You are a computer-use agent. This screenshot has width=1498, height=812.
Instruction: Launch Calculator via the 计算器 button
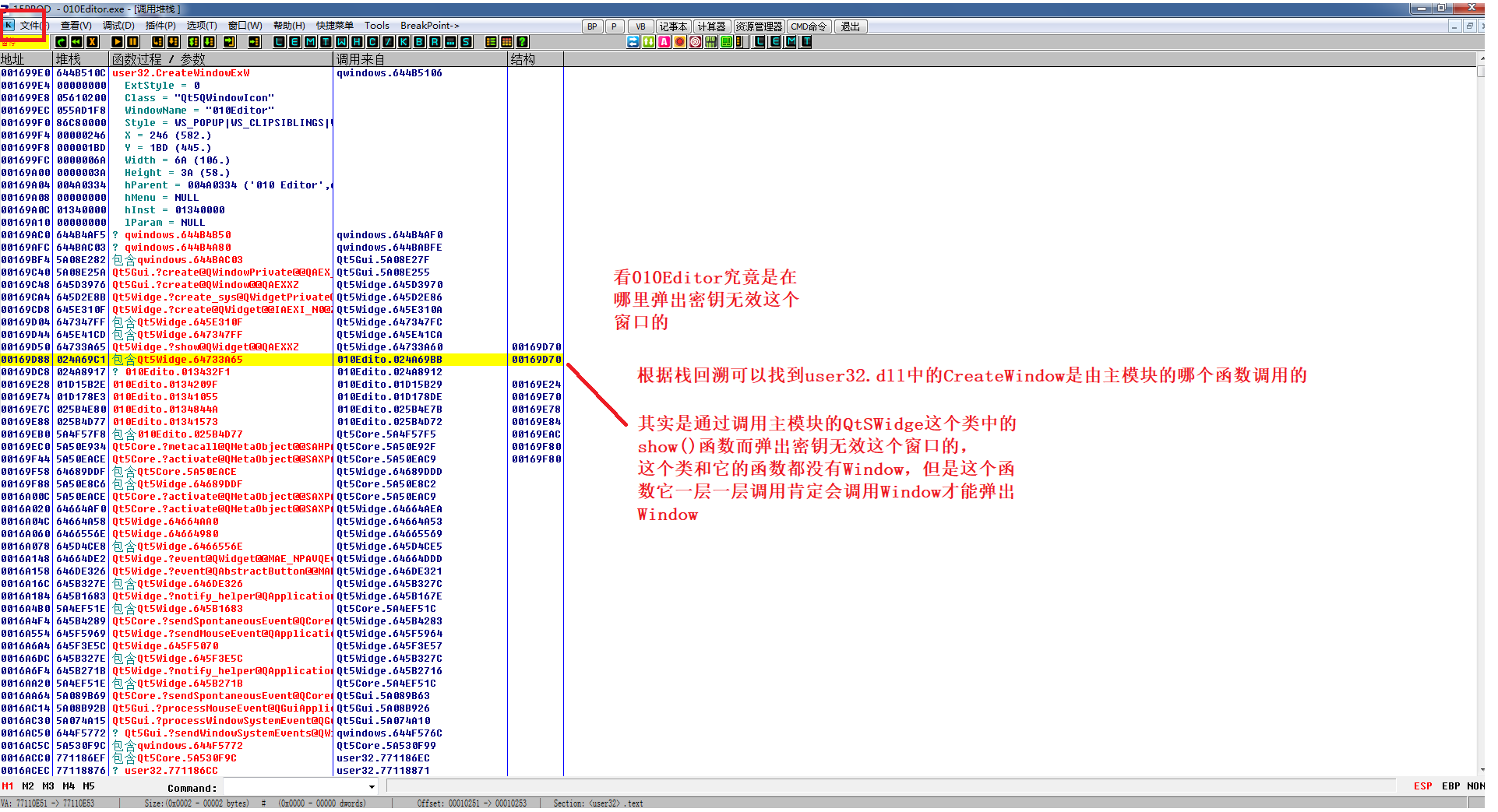click(711, 26)
